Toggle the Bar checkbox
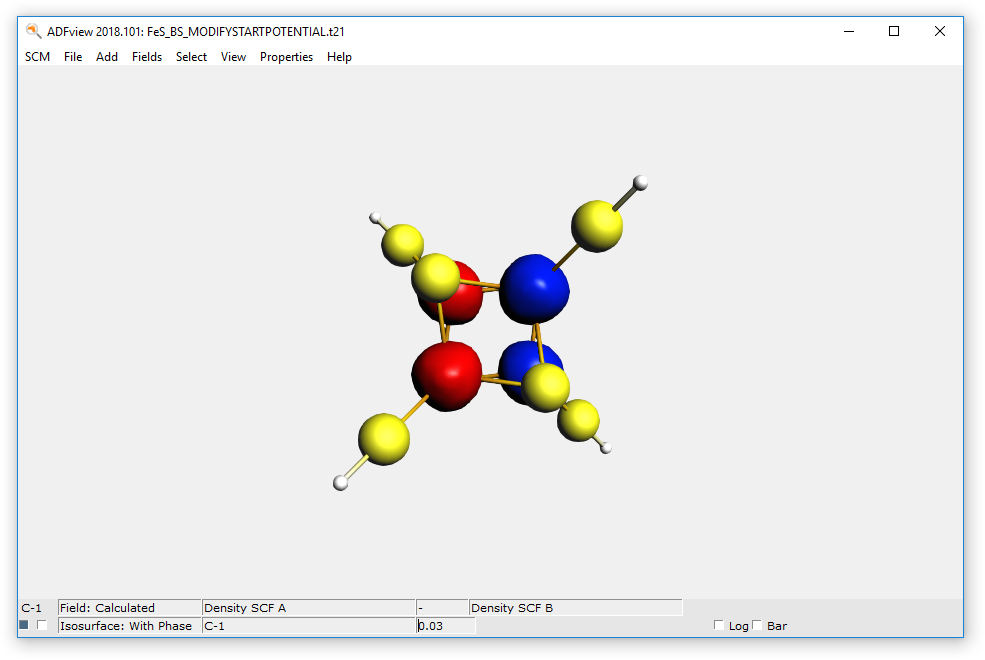Viewport: 985px width, 660px height. [x=757, y=625]
